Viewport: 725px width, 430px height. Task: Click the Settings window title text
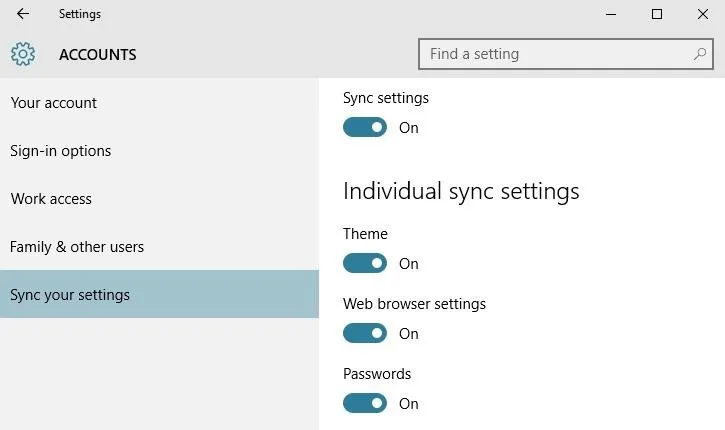pos(80,14)
